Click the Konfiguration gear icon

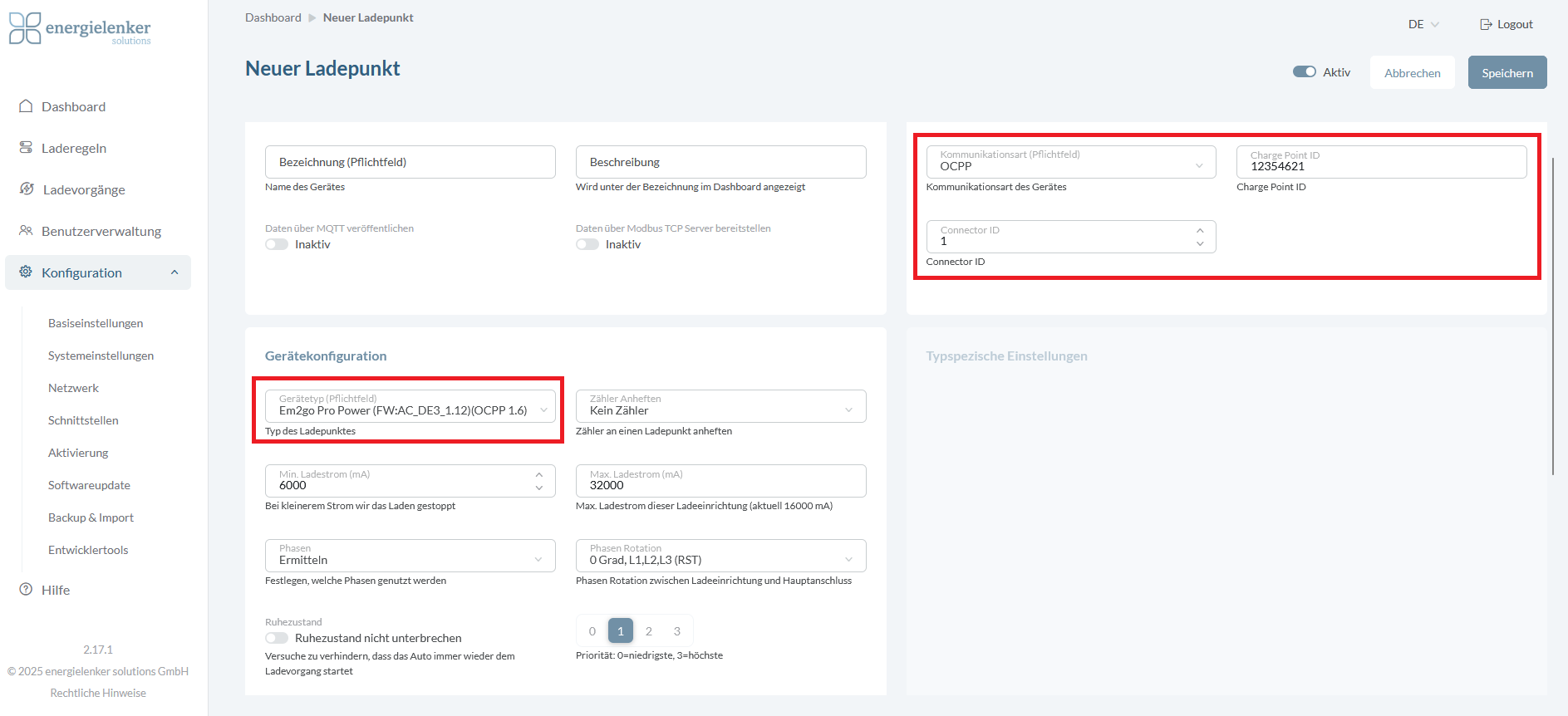[26, 272]
